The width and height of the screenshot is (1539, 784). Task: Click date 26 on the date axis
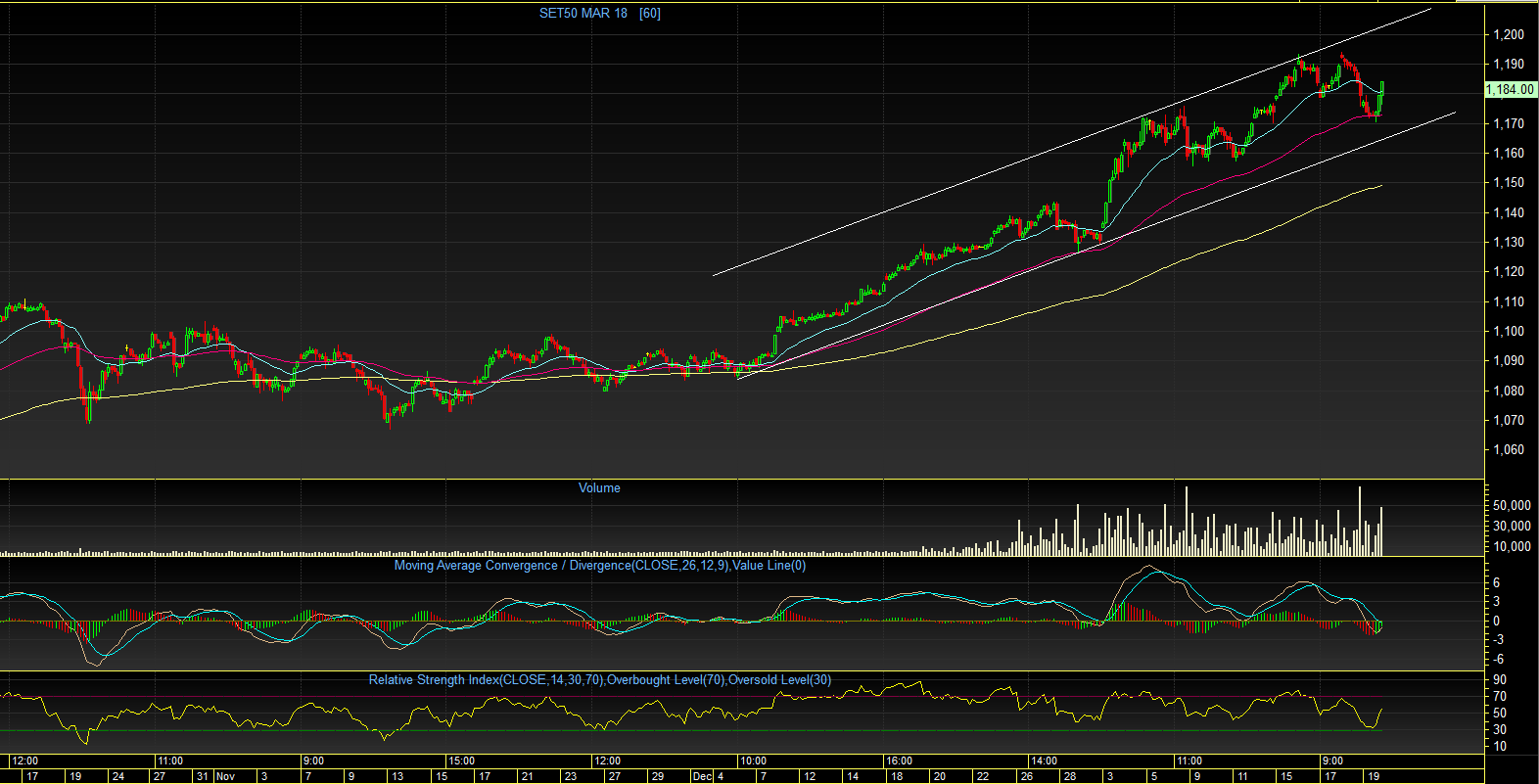point(1026,776)
